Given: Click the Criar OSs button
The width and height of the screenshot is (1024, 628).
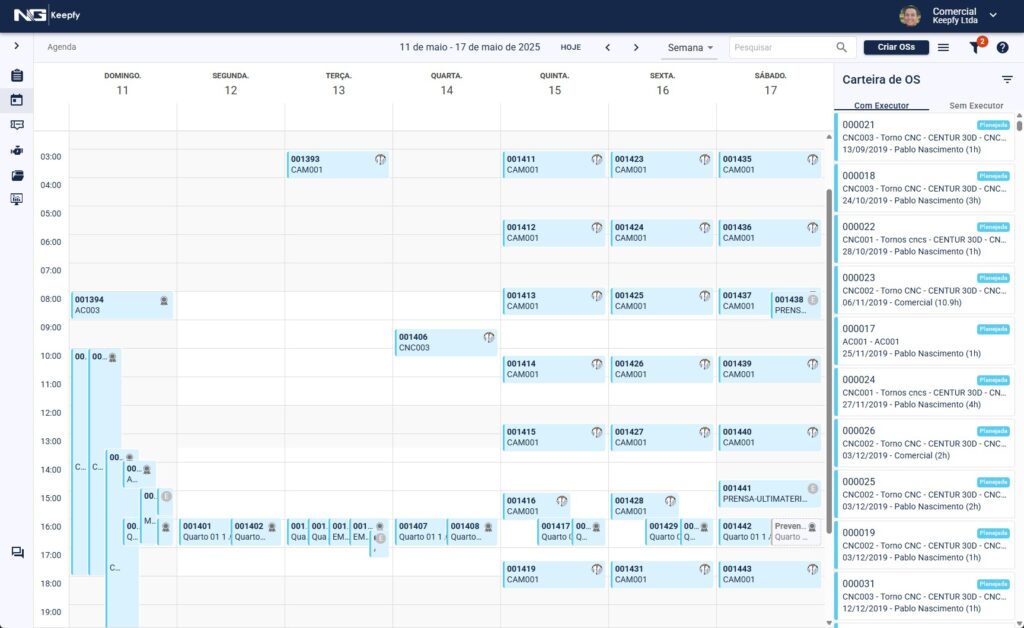Looking at the screenshot, I should pyautogui.click(x=896, y=47).
